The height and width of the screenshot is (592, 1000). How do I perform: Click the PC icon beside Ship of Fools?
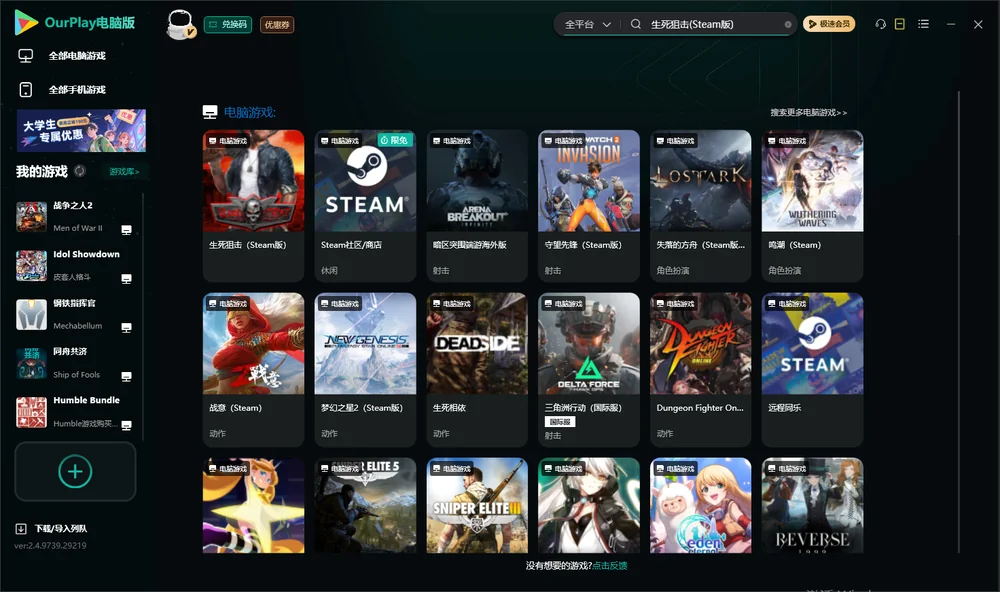(126, 376)
